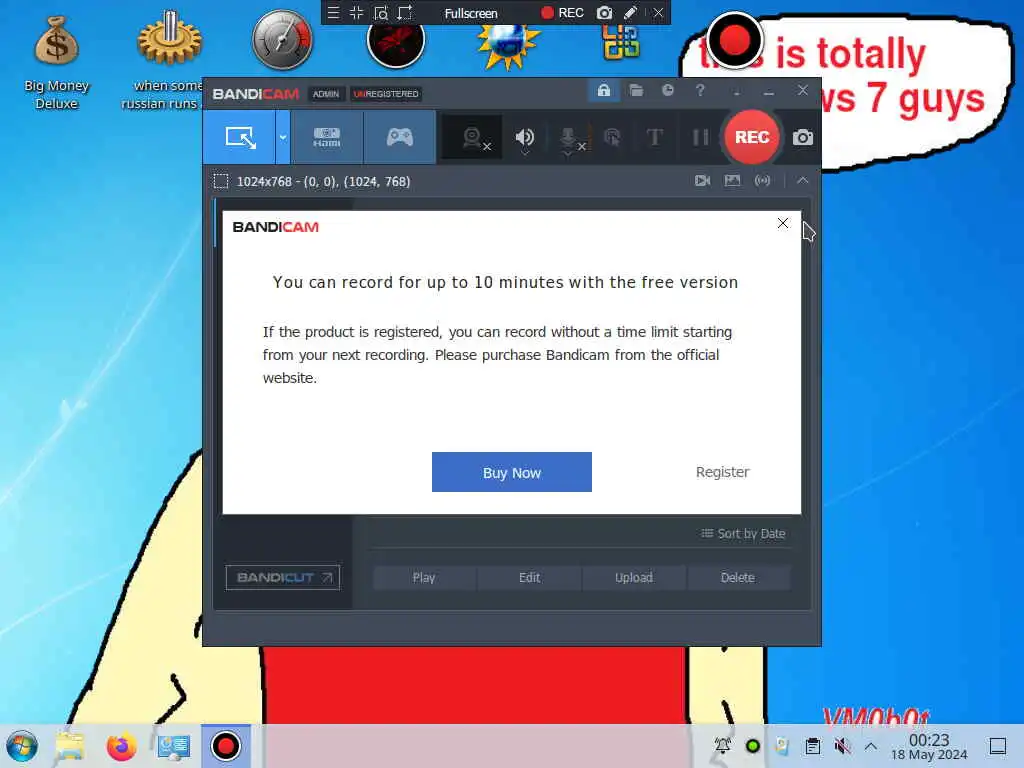Click the shrink-corners icon in the top bar
The image size is (1024, 768).
click(x=357, y=12)
